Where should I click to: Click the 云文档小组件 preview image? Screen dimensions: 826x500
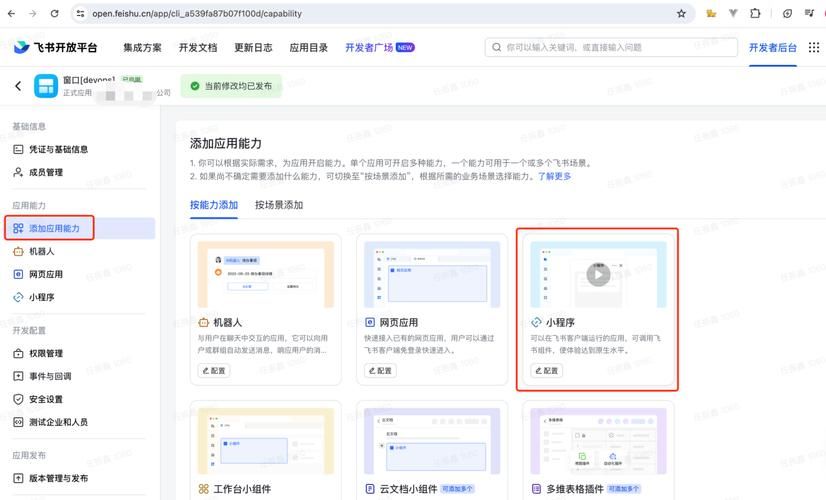pos(432,441)
